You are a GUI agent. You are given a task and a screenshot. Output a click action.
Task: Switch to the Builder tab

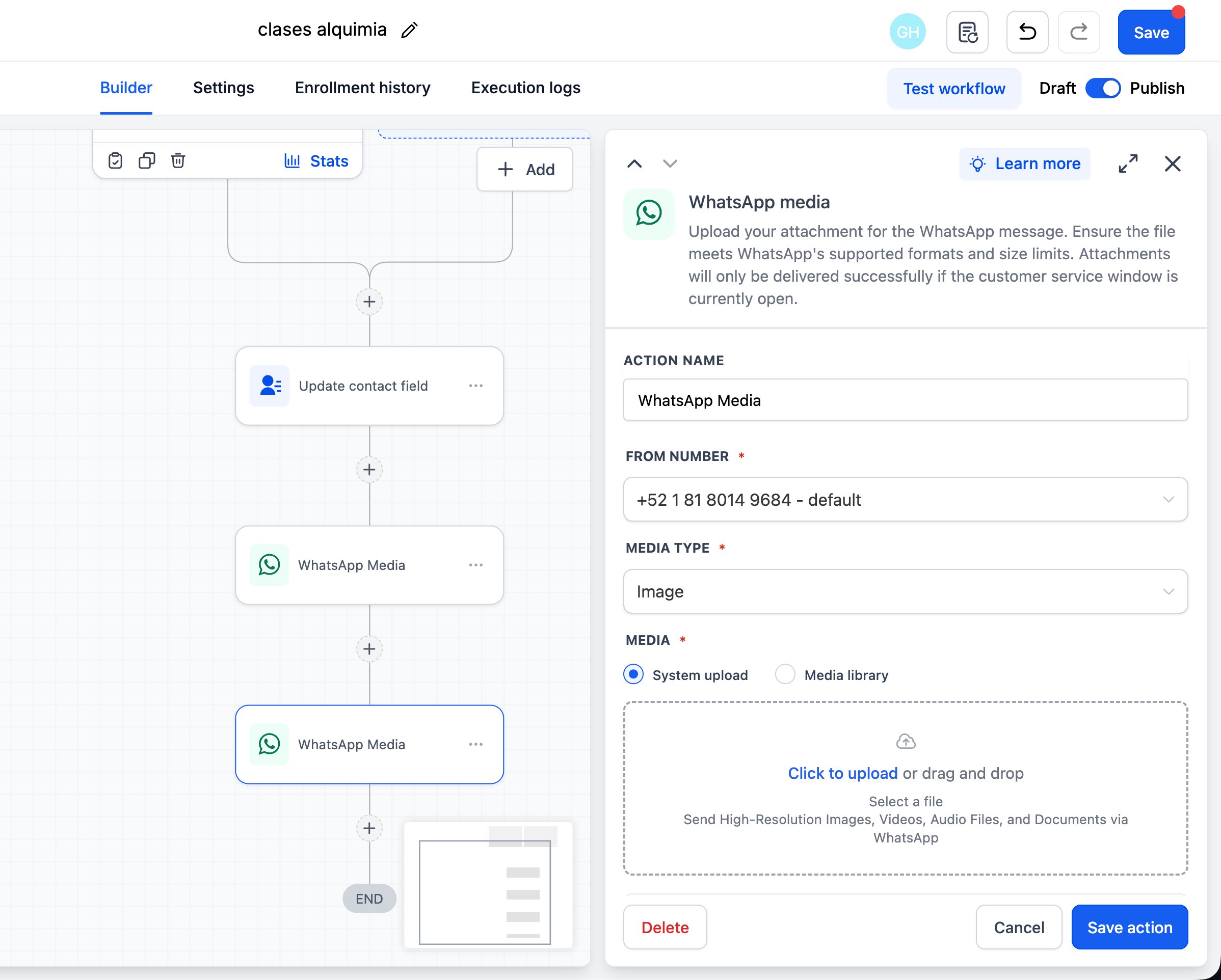pos(126,88)
